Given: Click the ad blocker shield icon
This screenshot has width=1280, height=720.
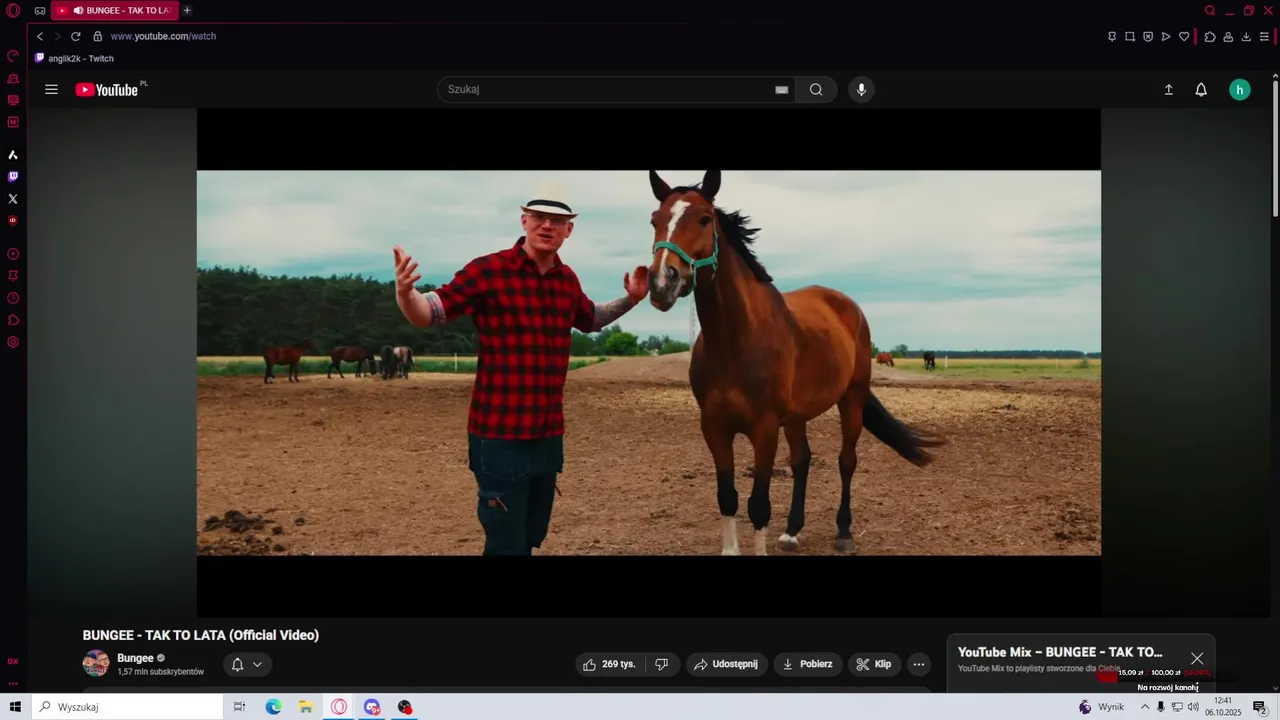Looking at the screenshot, I should [1148, 36].
